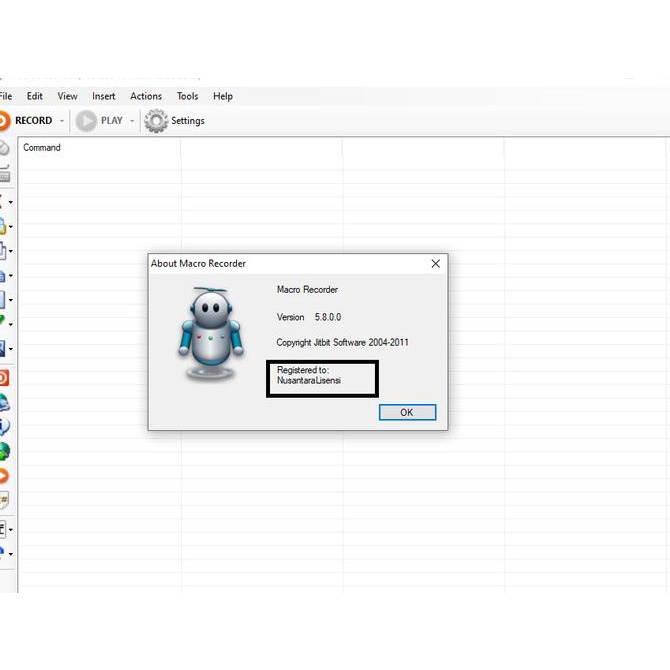The width and height of the screenshot is (670, 670).
Task: Open the dropdown arrow beside PLAY
Action: 132,121
